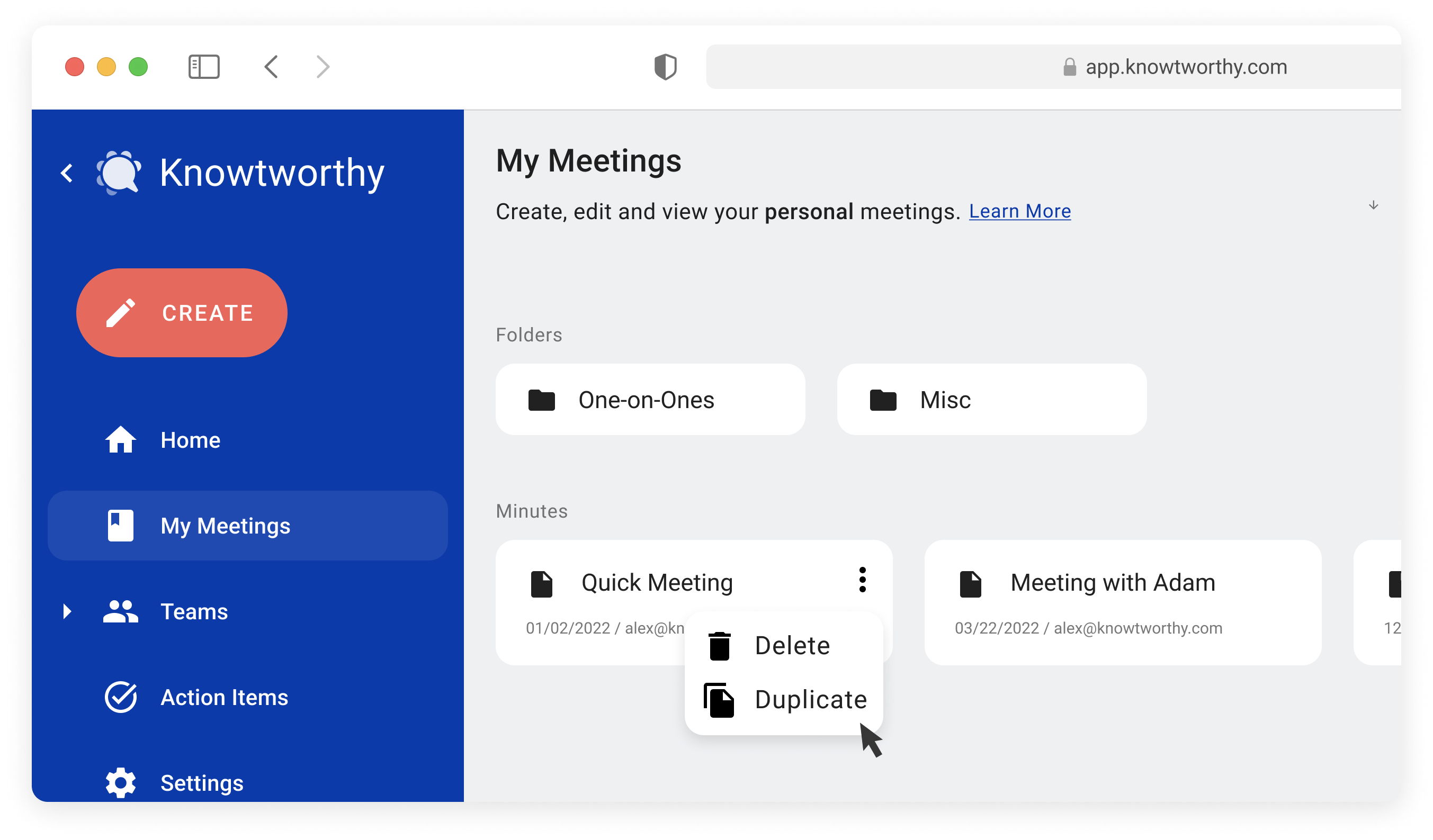Go forward with browser forward arrow
The image size is (1433, 840).
click(323, 67)
